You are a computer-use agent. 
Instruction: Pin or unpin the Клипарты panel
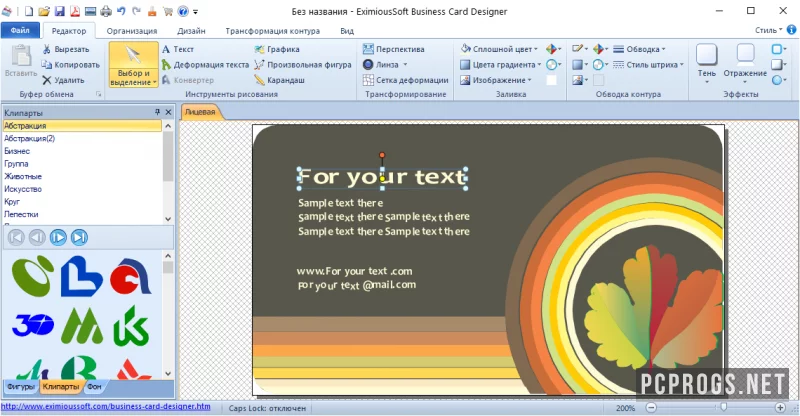click(x=158, y=112)
